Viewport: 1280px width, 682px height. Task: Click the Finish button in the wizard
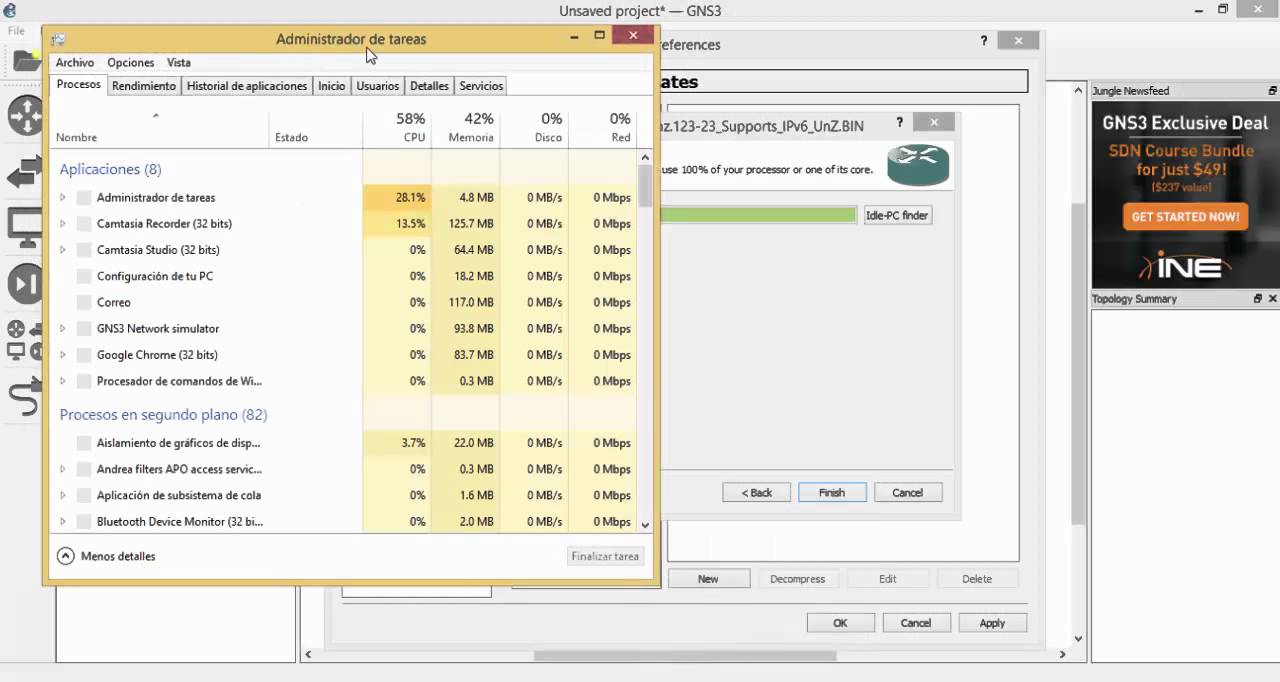point(832,493)
